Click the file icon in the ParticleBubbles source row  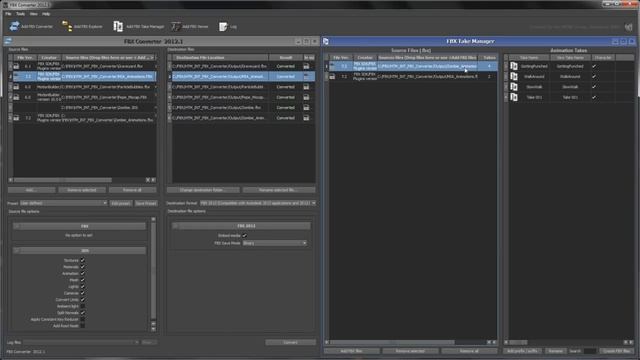pos(16,87)
